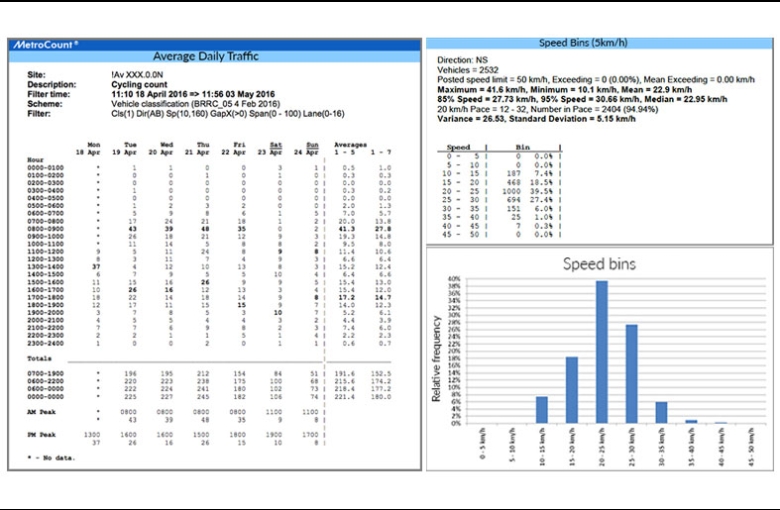Select the '0700-1900' totals row label
780x510 pixels.
click(45, 374)
